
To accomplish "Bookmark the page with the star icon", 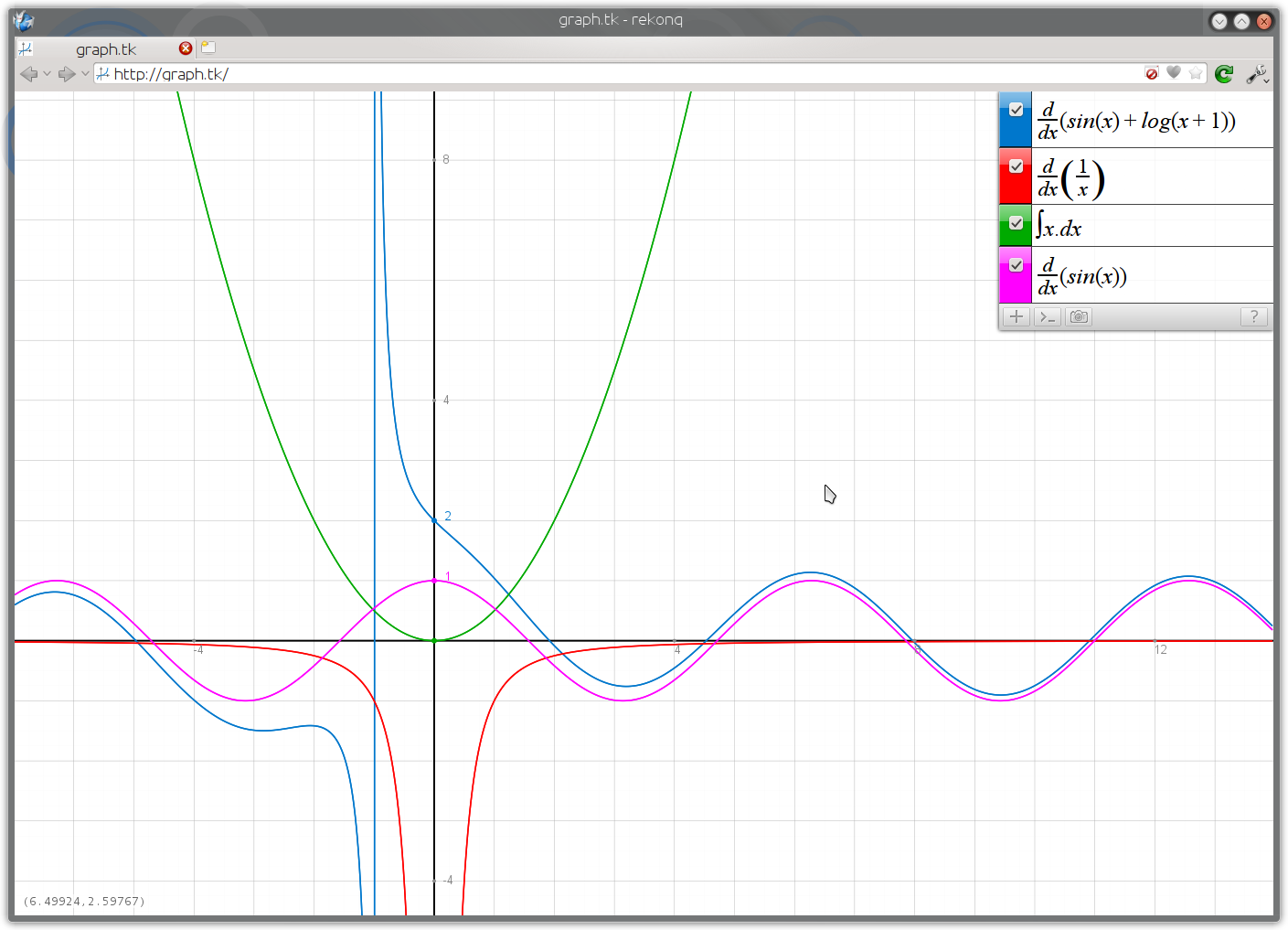I will [1196, 73].
